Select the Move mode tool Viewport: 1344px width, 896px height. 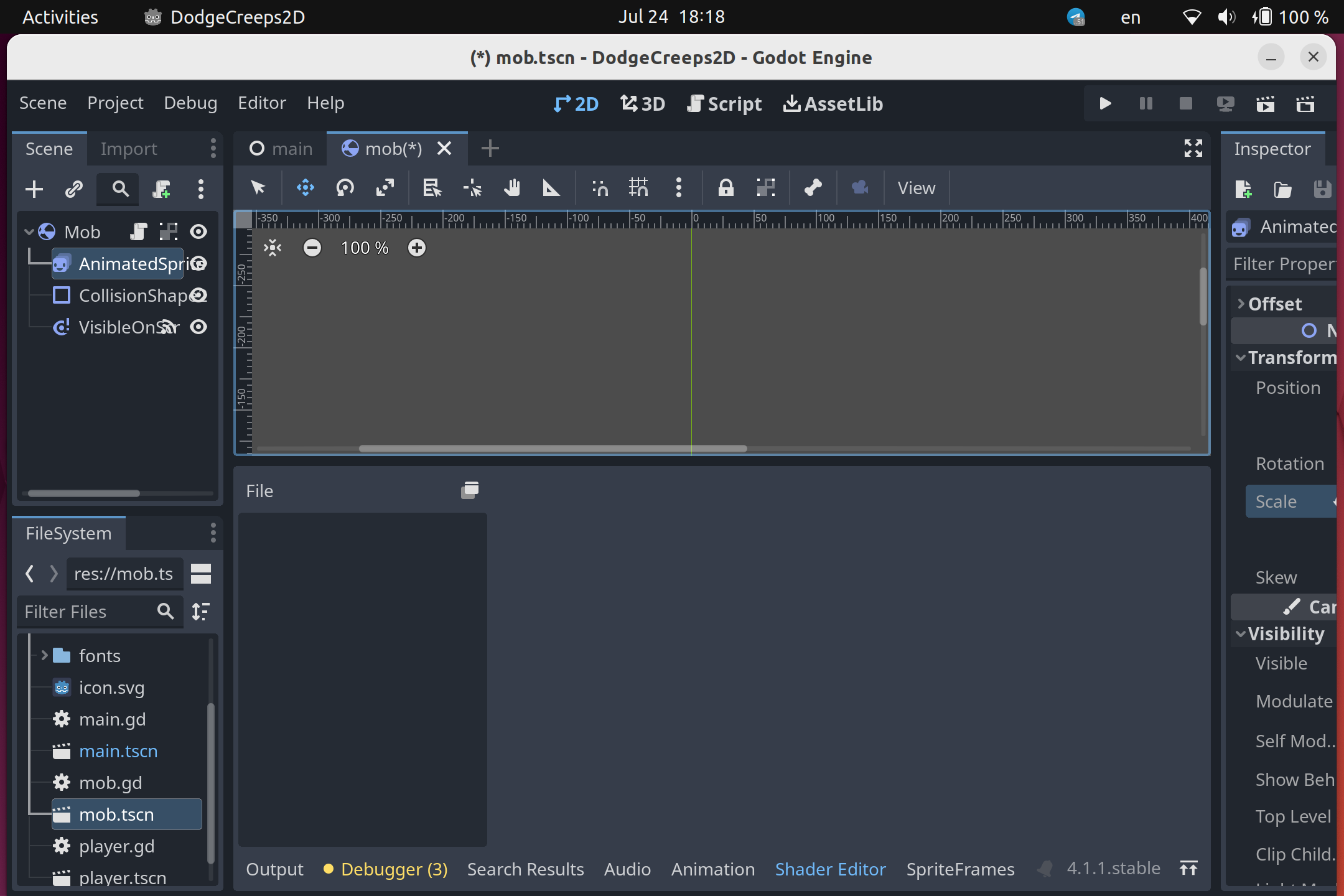(305, 188)
